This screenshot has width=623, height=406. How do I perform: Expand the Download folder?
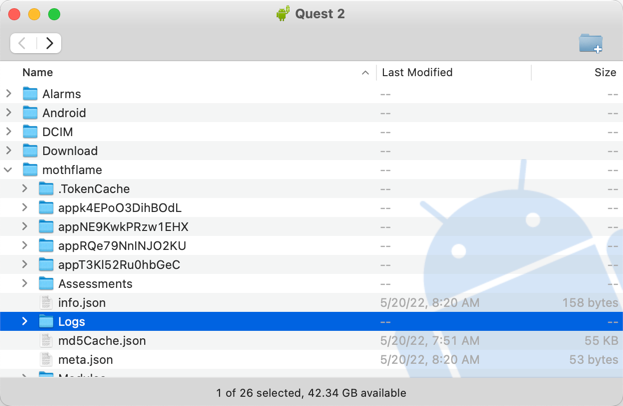pyautogui.click(x=8, y=151)
